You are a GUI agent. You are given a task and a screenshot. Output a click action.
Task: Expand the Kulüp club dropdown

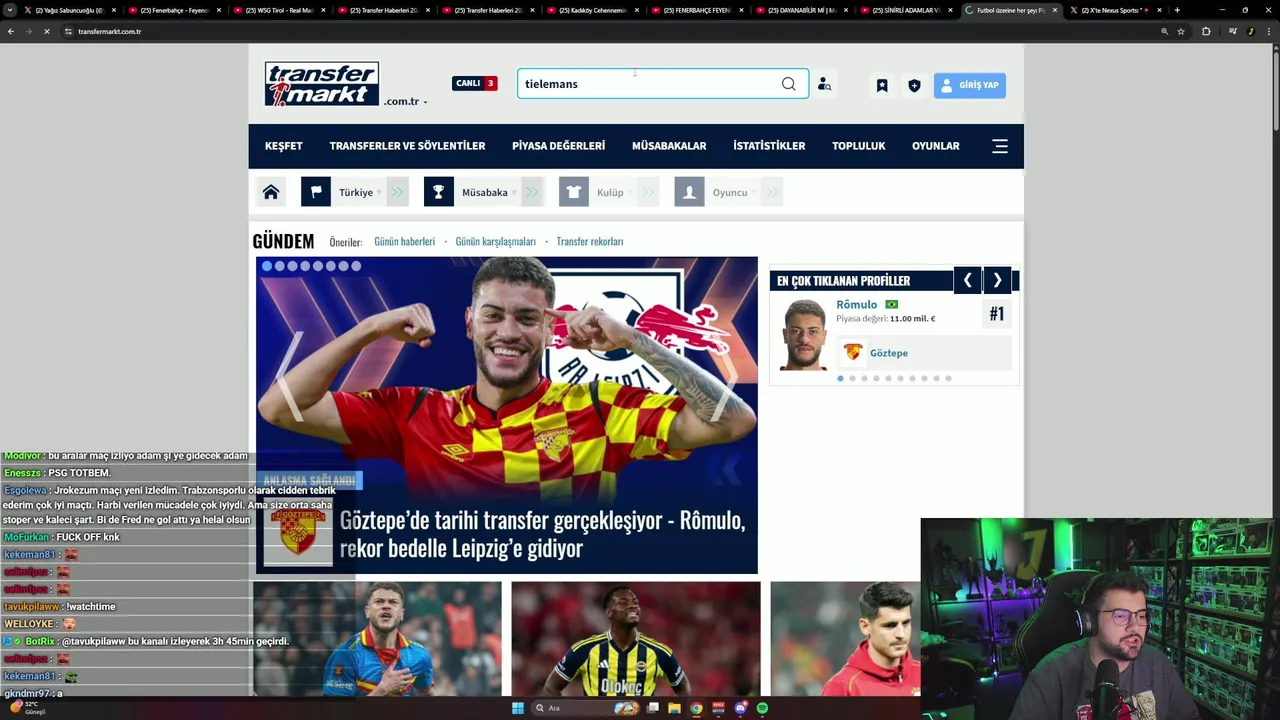tap(612, 192)
